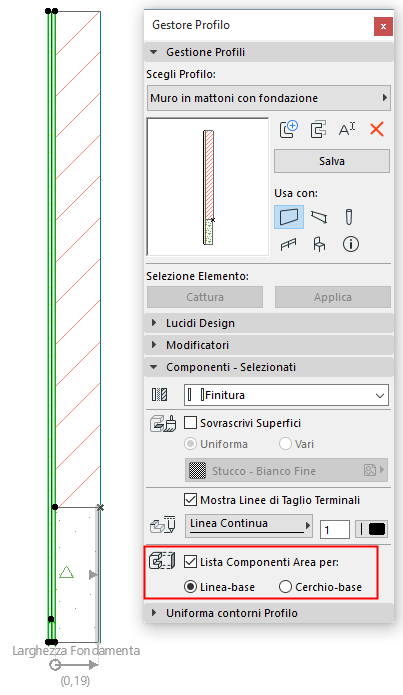The height and width of the screenshot is (695, 403).
Task: Delete profile with red X icon
Action: pos(376,129)
